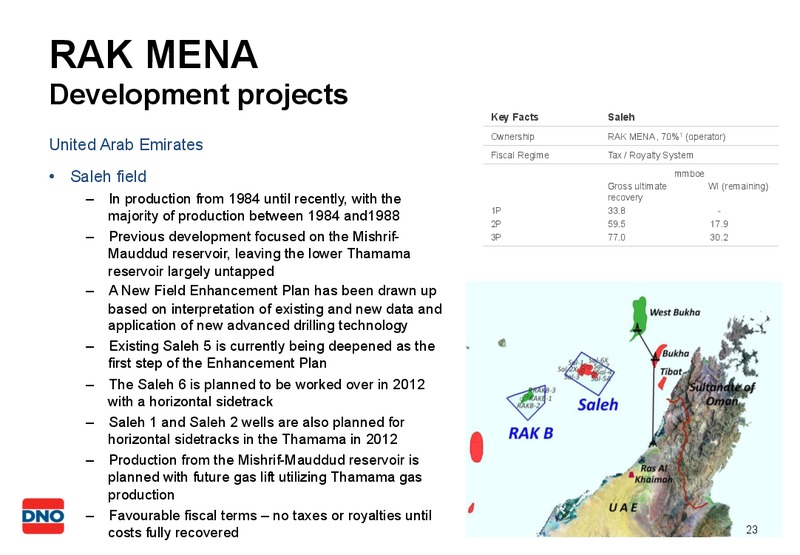Click the 'UAE' map label
800x555 pixels.
(x=622, y=508)
